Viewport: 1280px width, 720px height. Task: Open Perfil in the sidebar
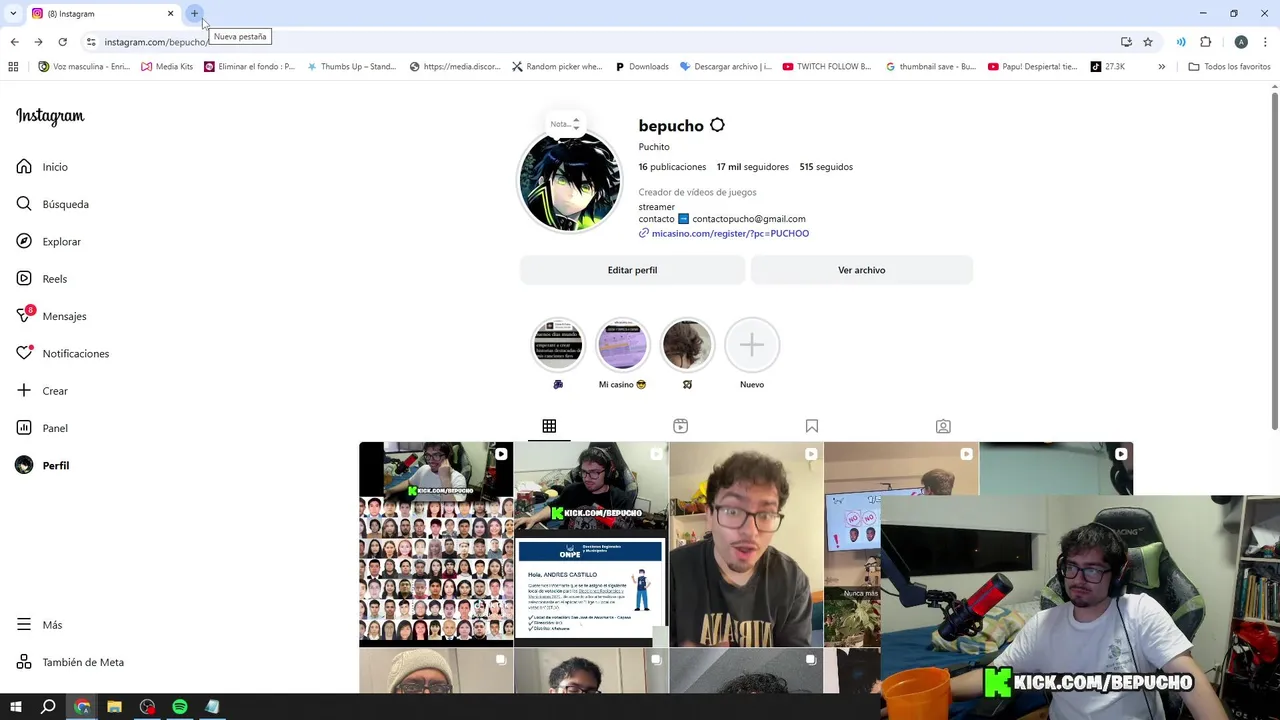[x=42, y=466]
